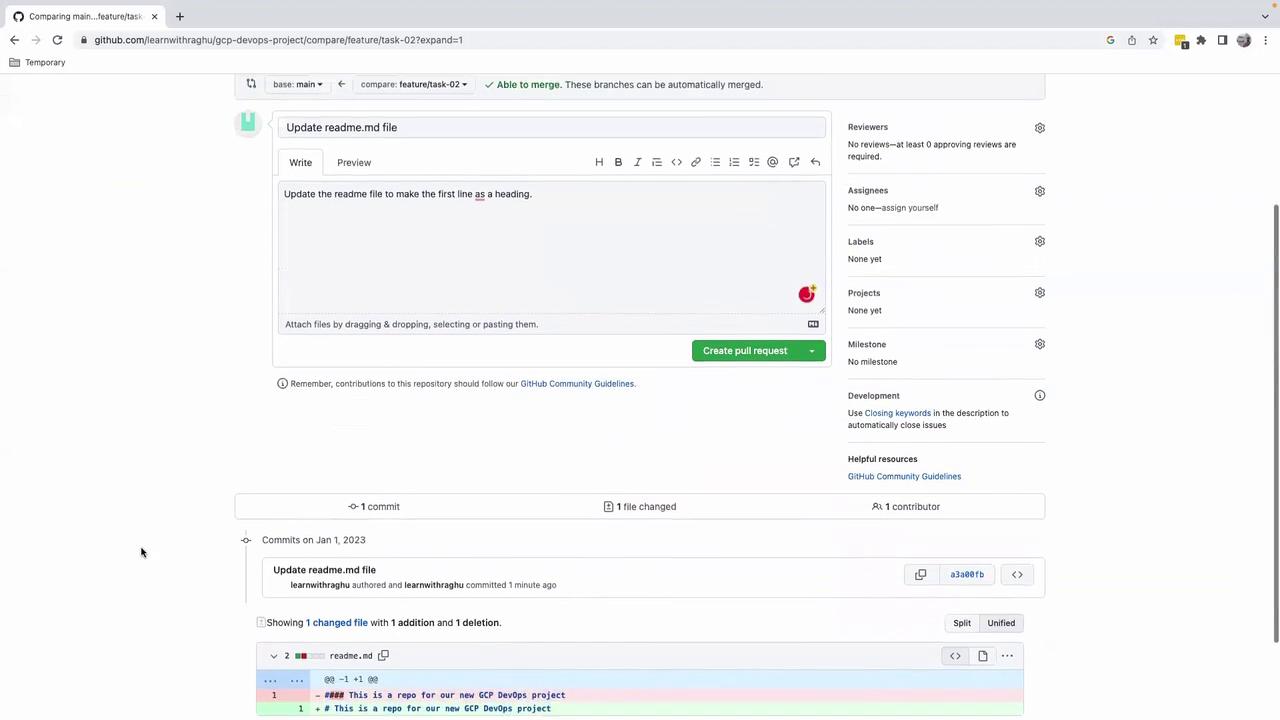Viewport: 1280px width, 720px height.
Task: Click the Markdown supported icon
Action: click(813, 324)
